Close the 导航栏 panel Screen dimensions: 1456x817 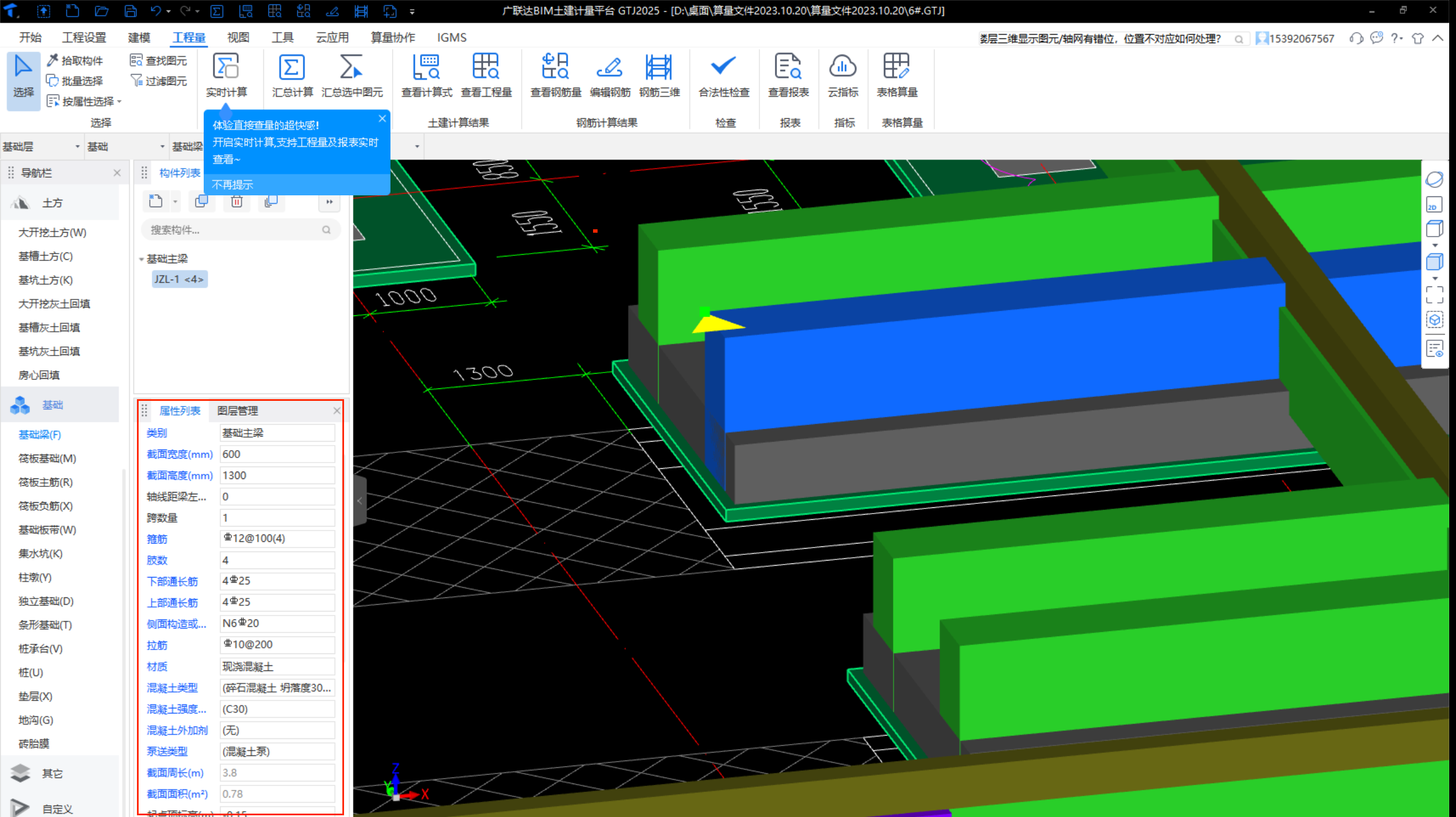tap(117, 173)
